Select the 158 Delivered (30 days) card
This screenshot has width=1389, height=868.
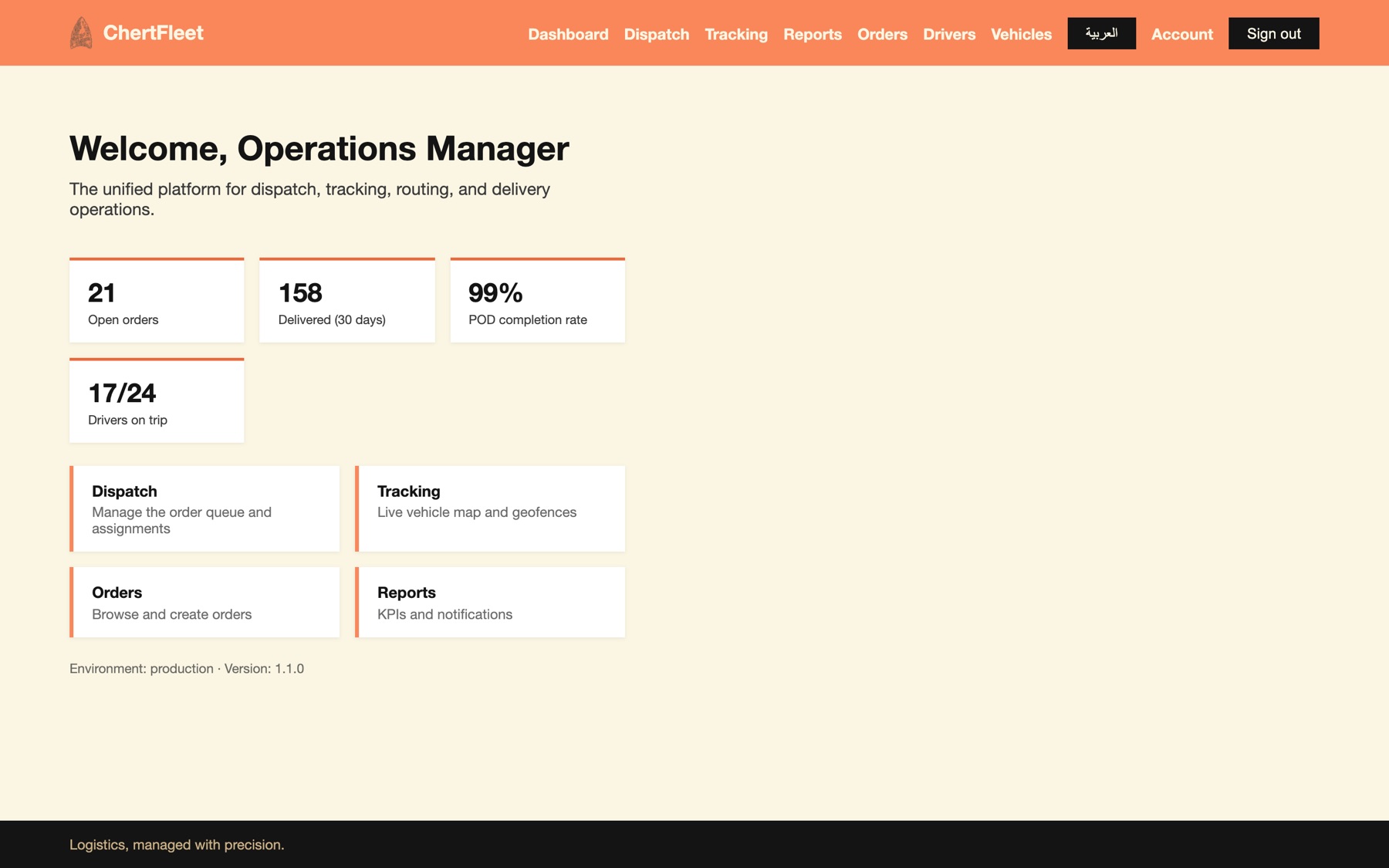pyautogui.click(x=347, y=300)
